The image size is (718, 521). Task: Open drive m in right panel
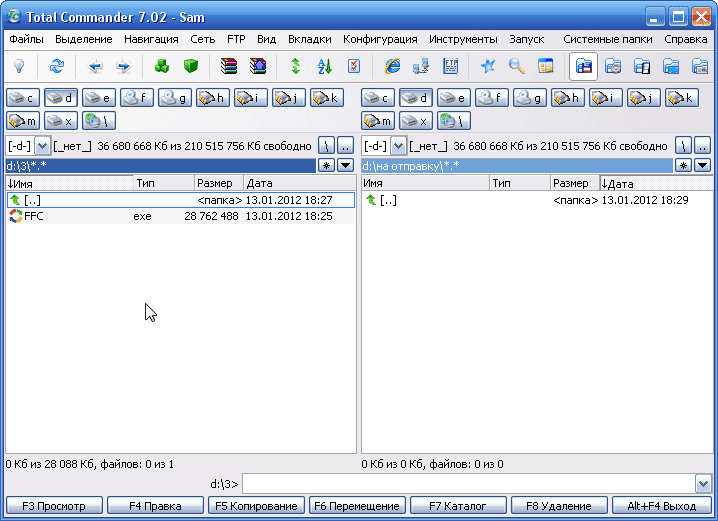(x=378, y=121)
